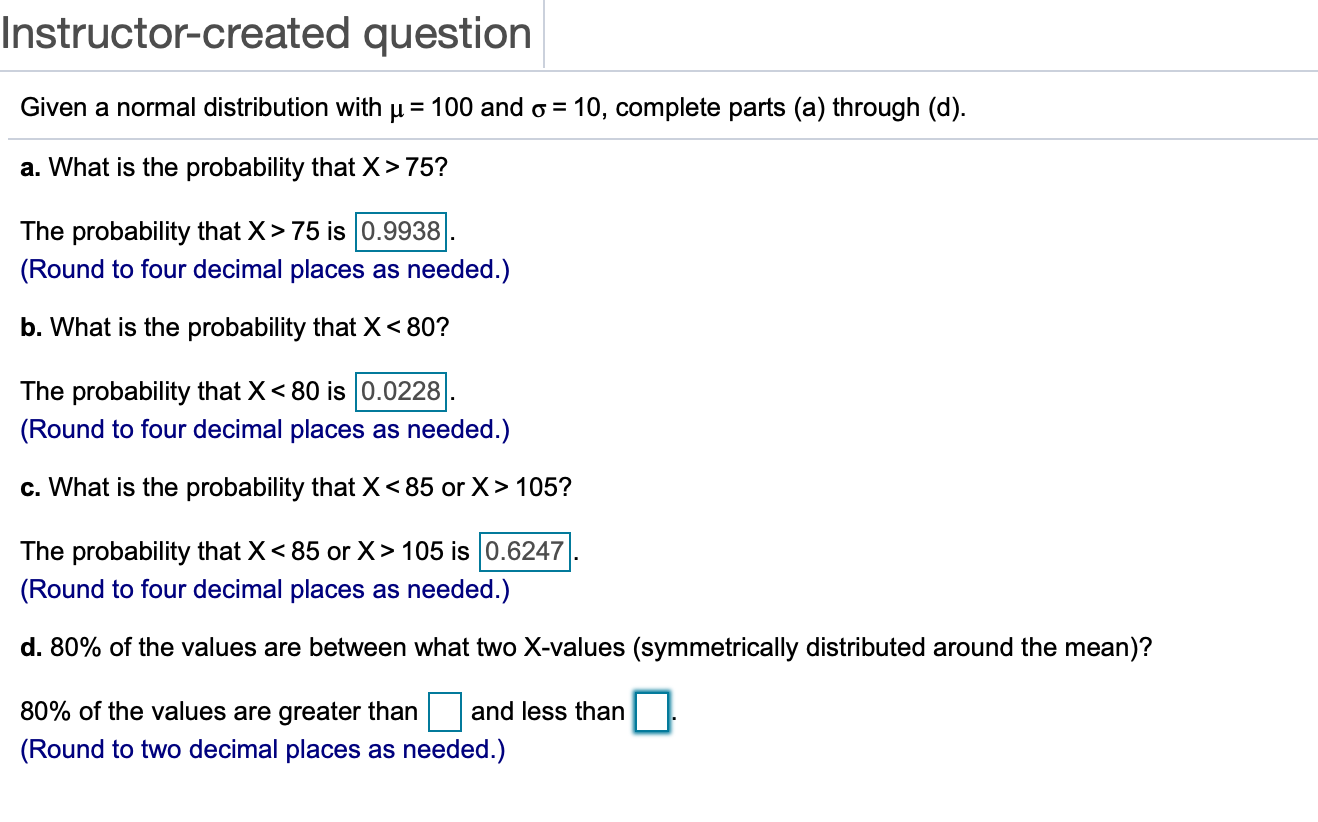This screenshot has width=1318, height=822.
Task: Select the answer field with 0.6247
Action: 524,551
